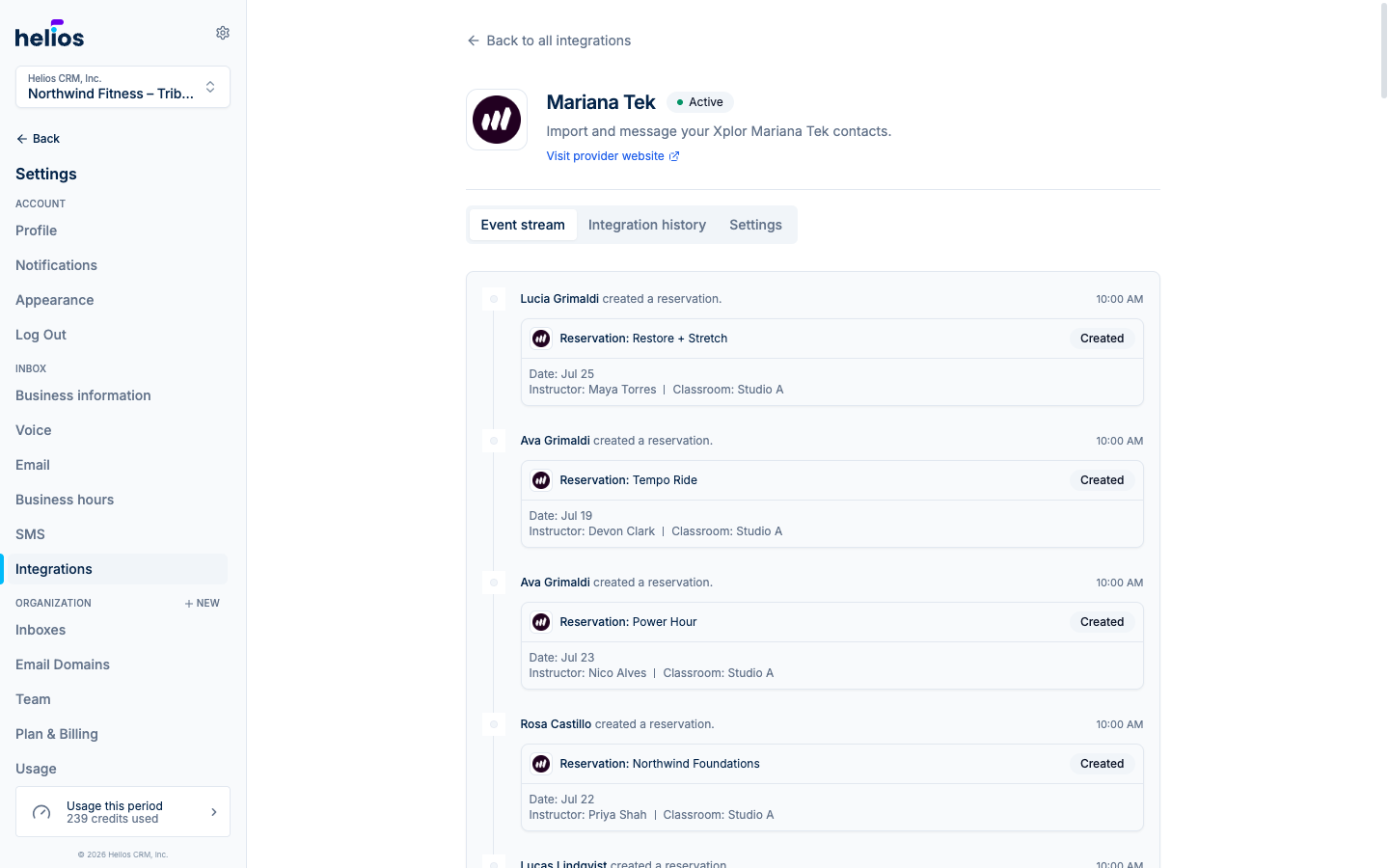This screenshot has width=1389, height=868.
Task: Select the Event stream tab
Action: [523, 225]
